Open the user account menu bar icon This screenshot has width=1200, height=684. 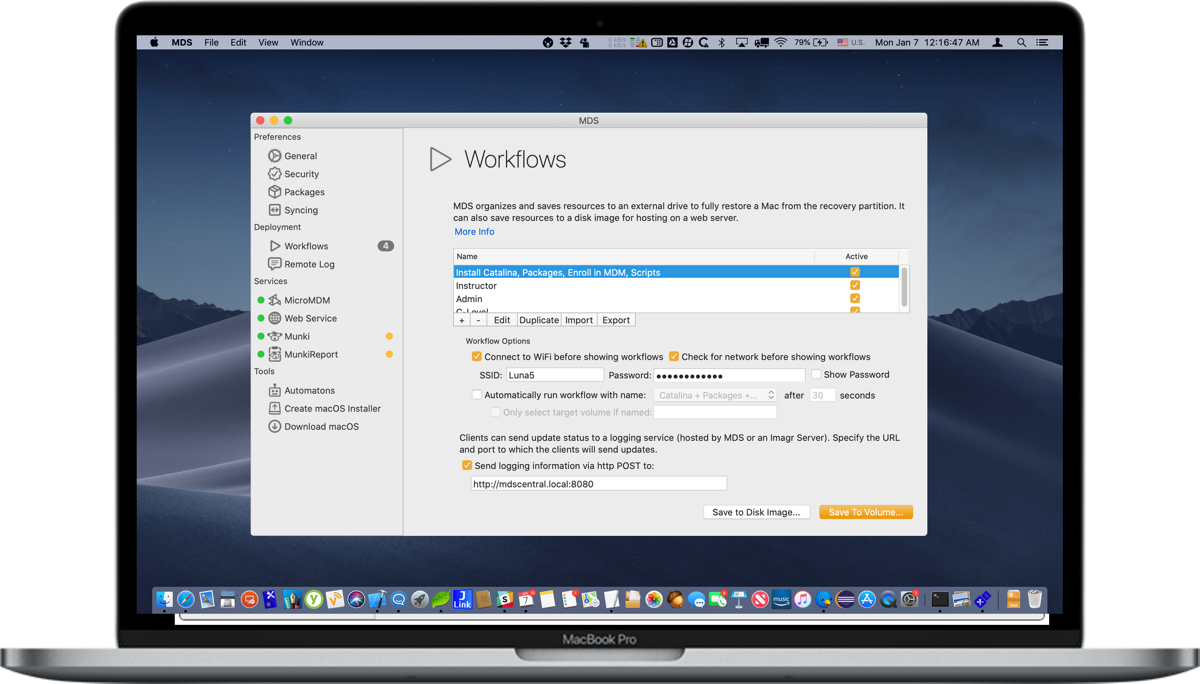(x=998, y=43)
